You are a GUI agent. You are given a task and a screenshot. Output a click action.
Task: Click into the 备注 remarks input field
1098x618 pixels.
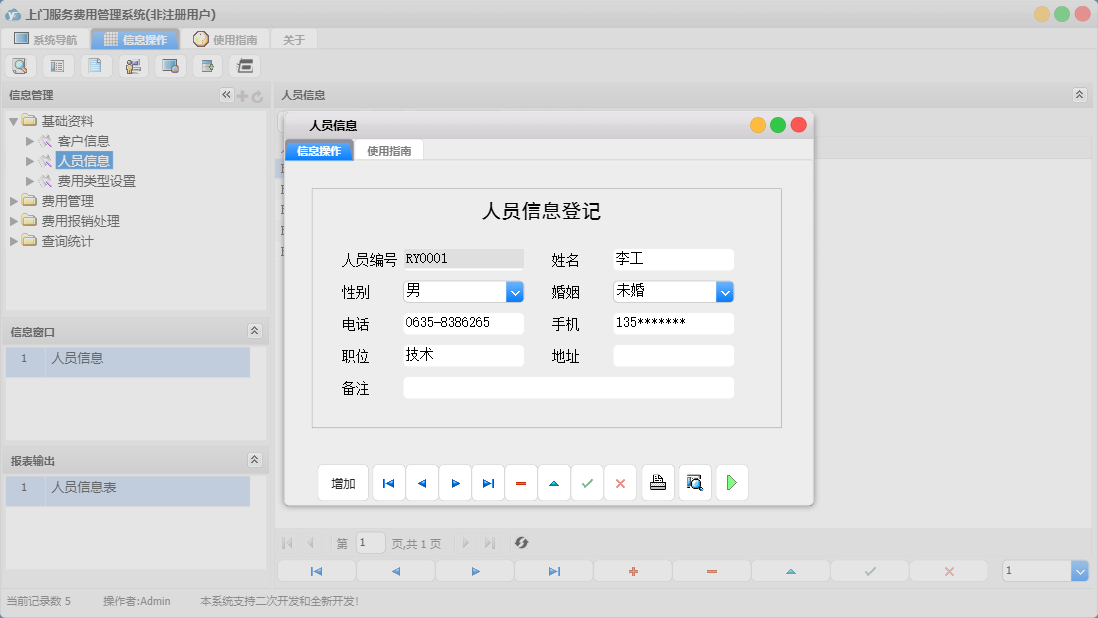[568, 387]
